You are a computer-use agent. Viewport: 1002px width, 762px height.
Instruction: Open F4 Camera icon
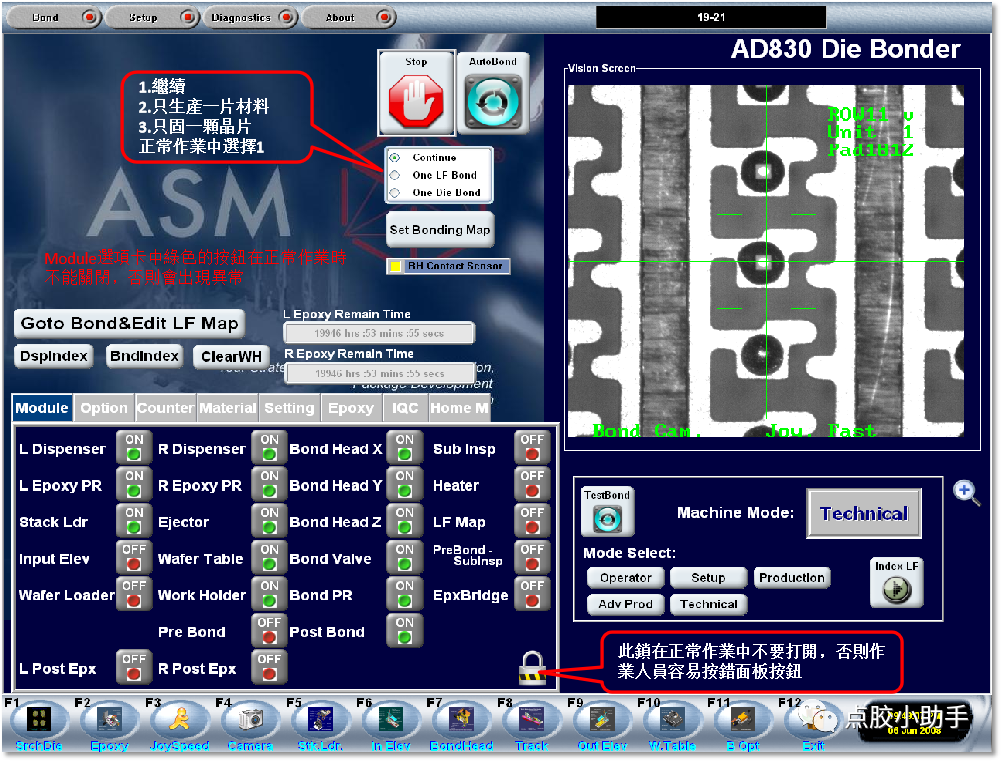coord(250,720)
